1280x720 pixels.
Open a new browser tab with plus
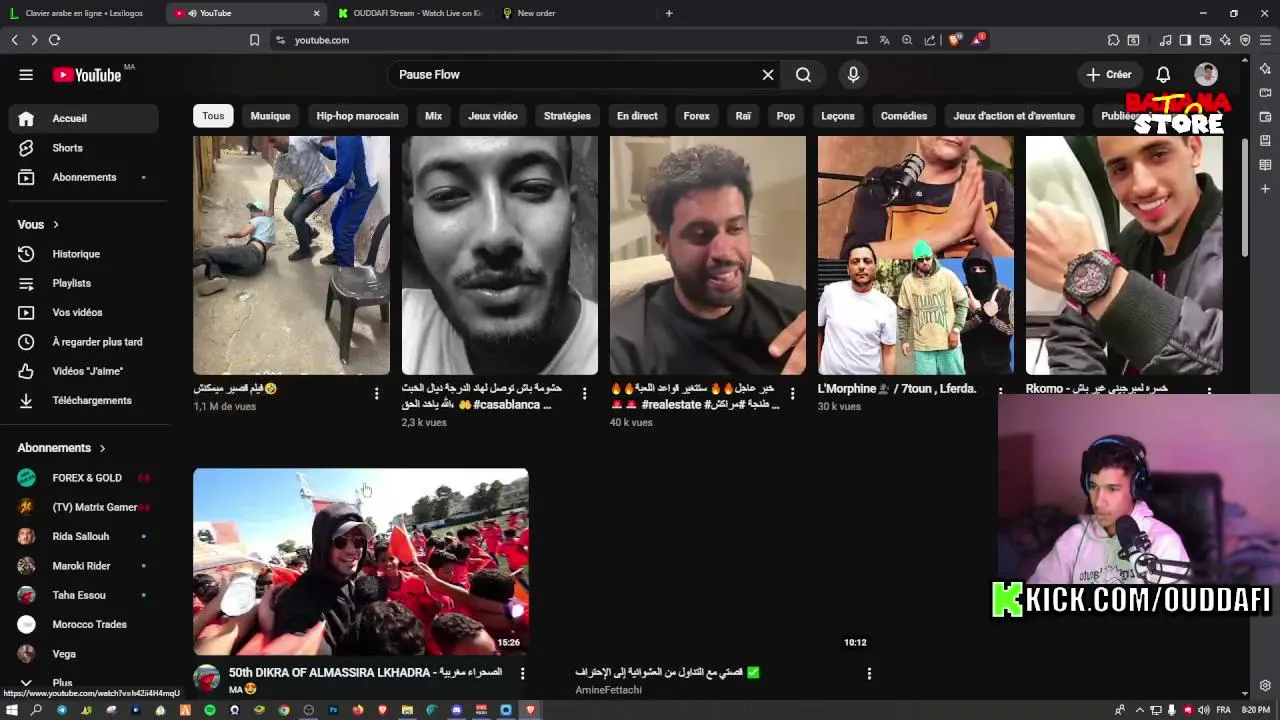(669, 13)
